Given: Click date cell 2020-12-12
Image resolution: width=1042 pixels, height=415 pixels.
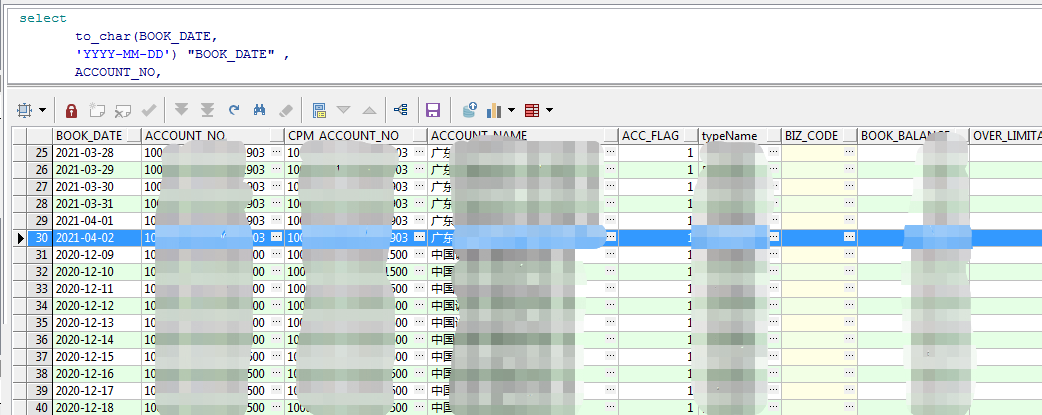Looking at the screenshot, I should point(97,305).
